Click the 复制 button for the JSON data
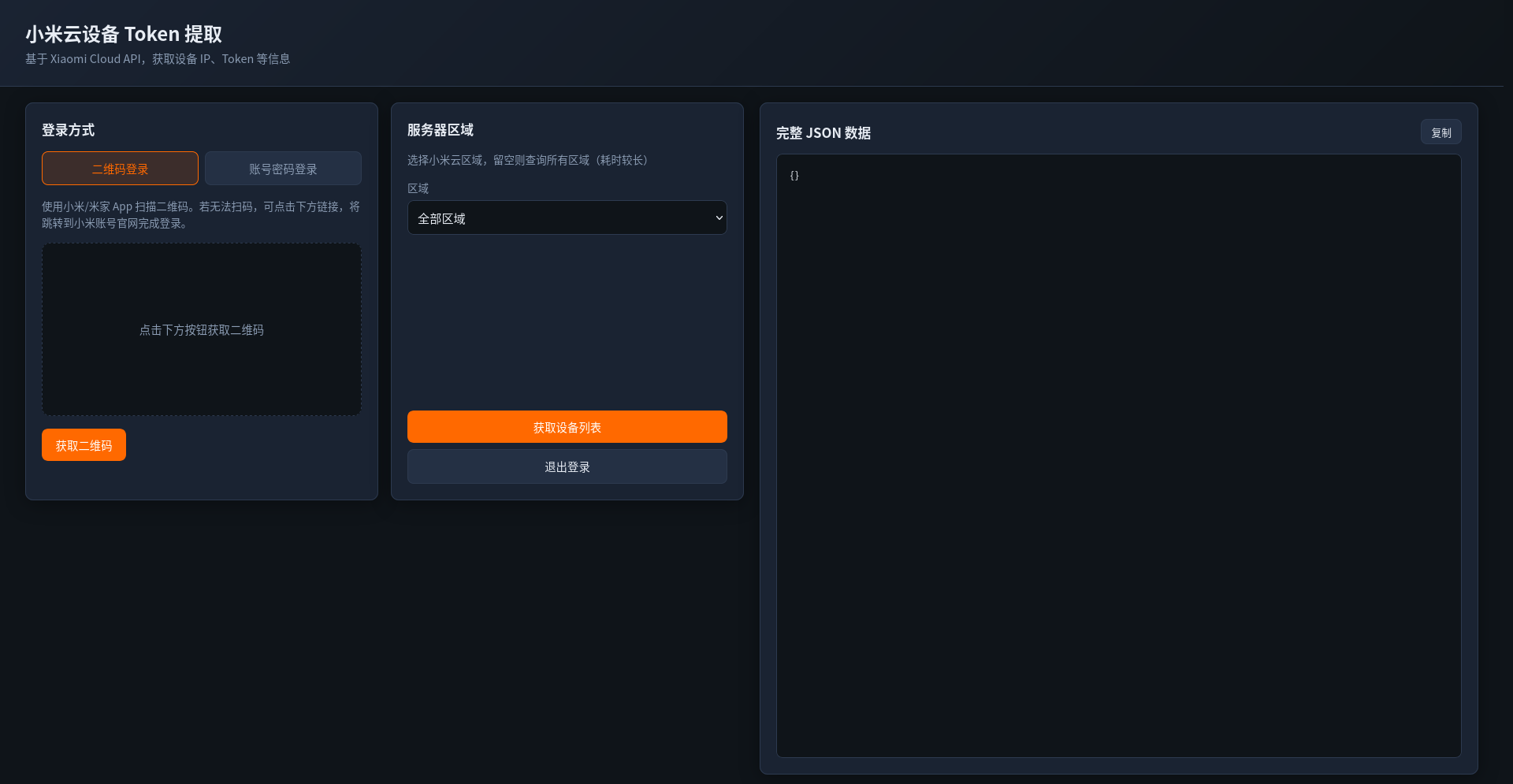Image resolution: width=1513 pixels, height=784 pixels. pyautogui.click(x=1441, y=132)
